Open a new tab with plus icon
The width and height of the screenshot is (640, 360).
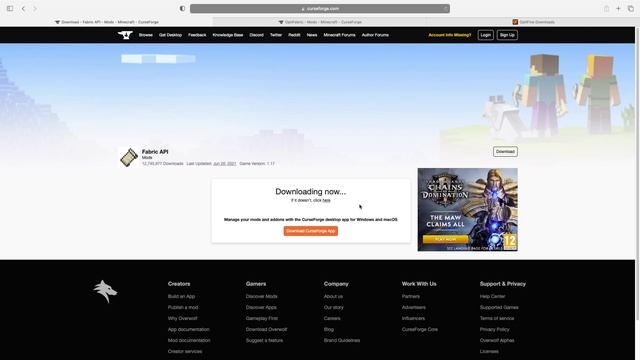pyautogui.click(x=618, y=9)
